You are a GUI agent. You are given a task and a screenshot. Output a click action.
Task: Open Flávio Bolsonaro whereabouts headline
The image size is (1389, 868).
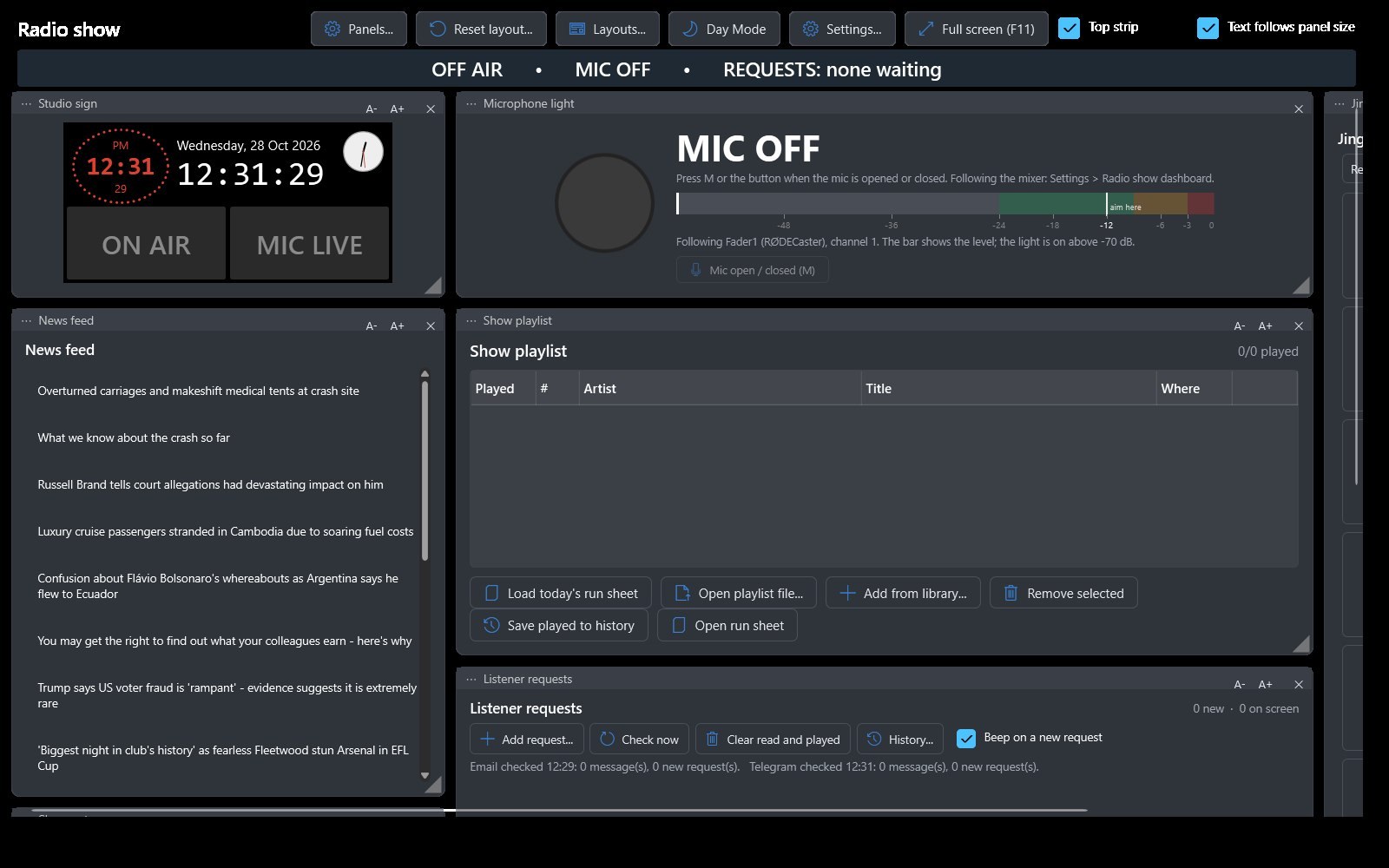click(218, 586)
